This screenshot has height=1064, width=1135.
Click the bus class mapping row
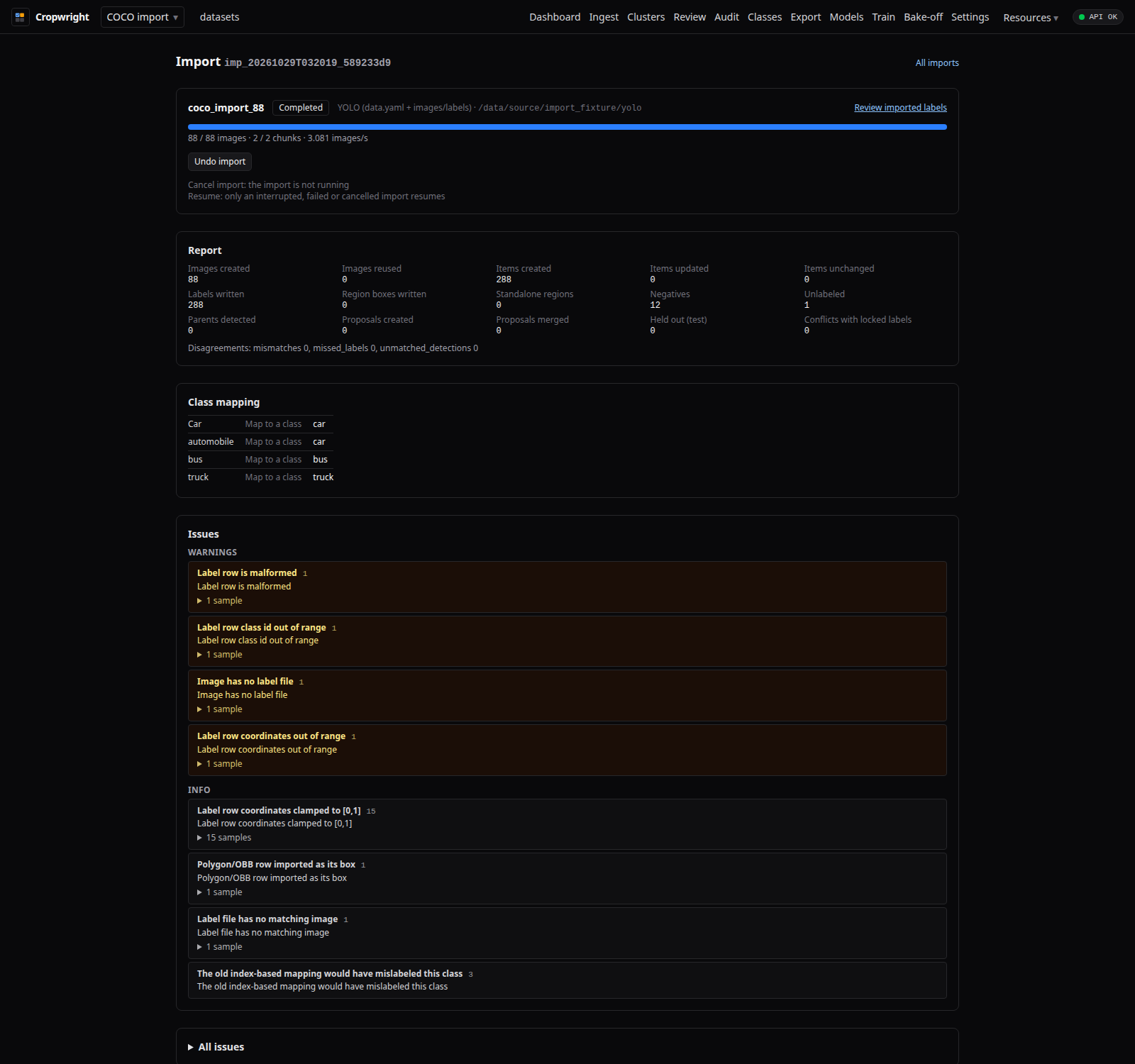coord(260,460)
